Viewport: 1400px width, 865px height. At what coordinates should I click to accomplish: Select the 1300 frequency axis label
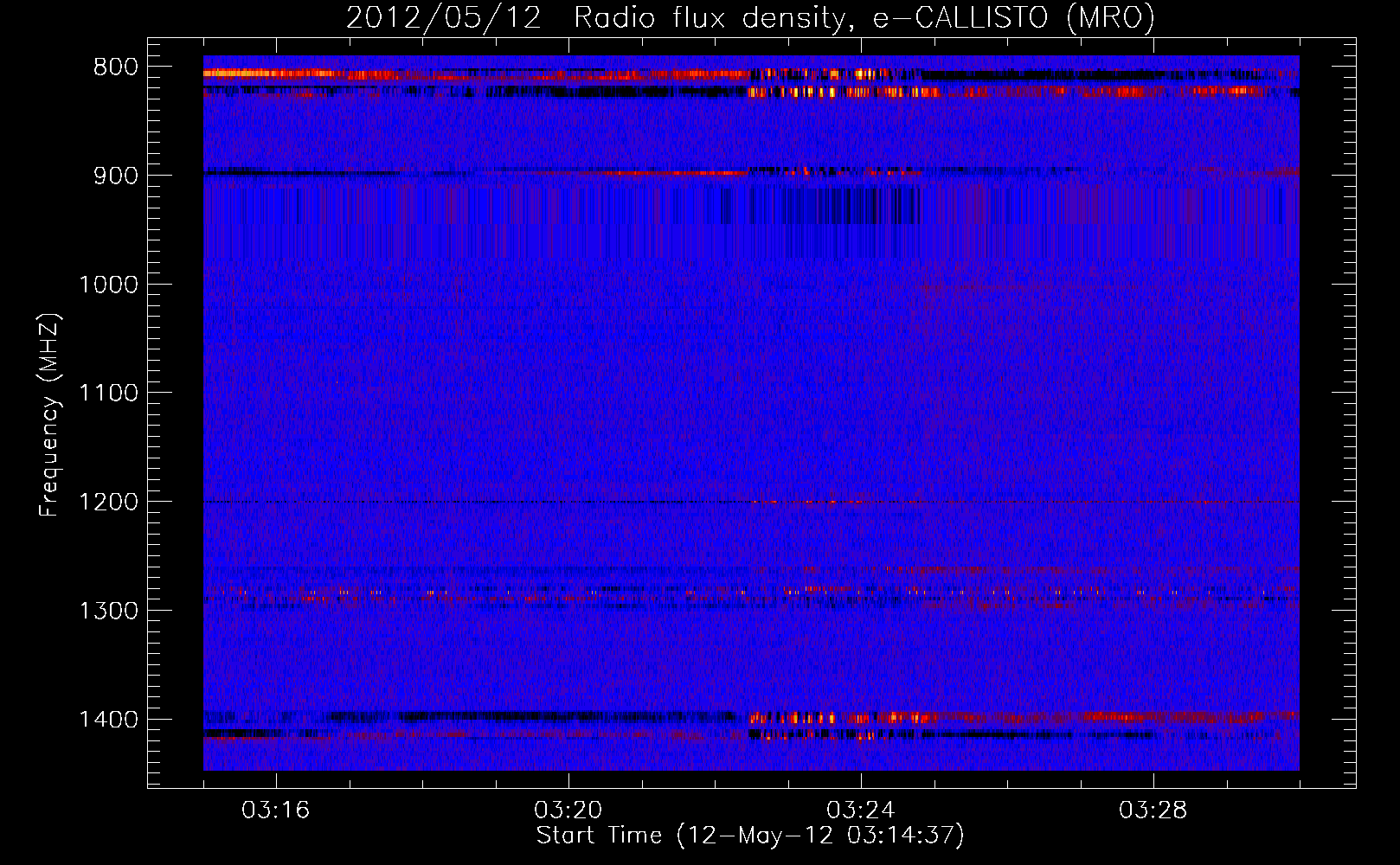pyautogui.click(x=108, y=612)
